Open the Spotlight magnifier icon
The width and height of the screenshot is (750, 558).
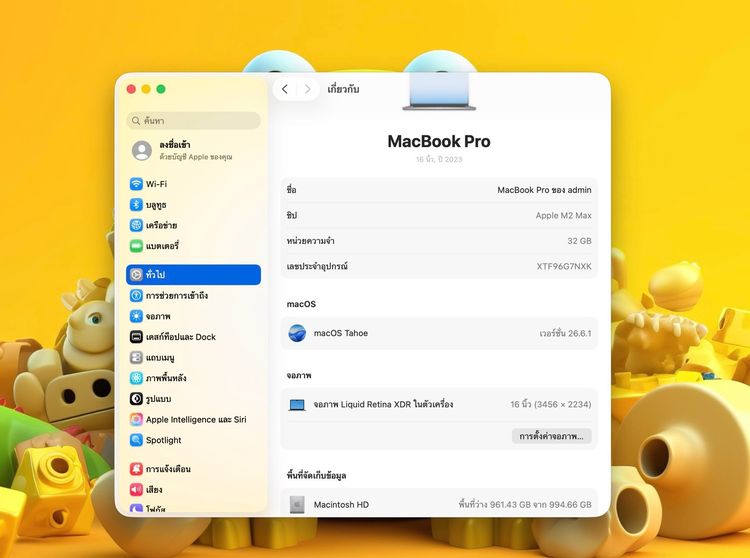(136, 440)
